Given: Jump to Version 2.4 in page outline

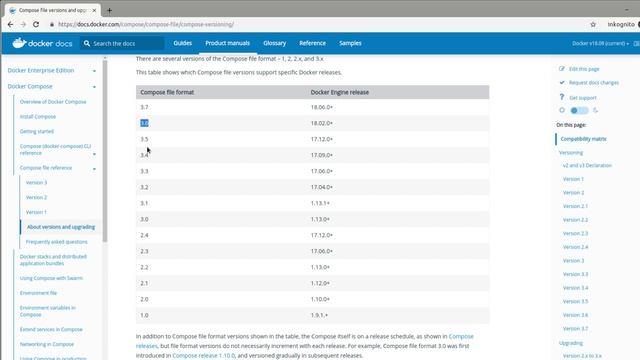Looking at the screenshot, I should 575,247.
